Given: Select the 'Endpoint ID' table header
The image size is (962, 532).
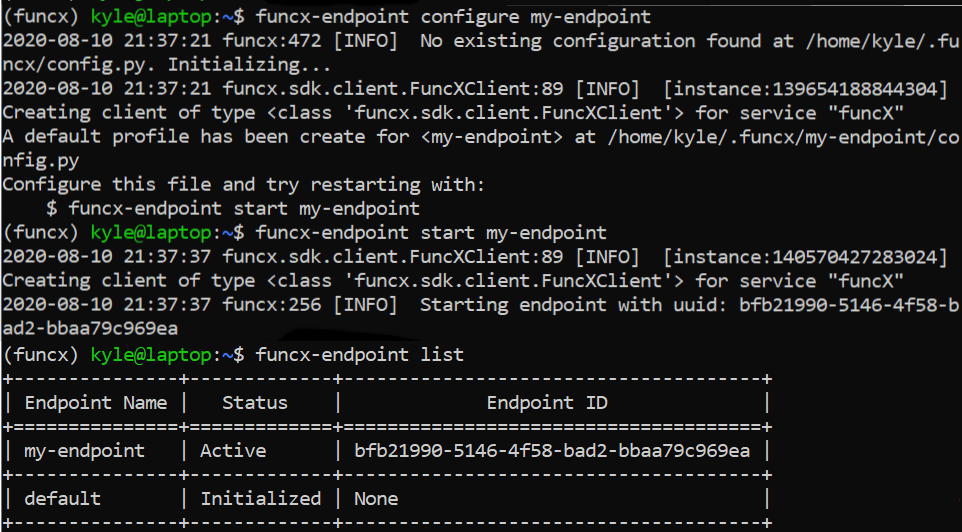Looking at the screenshot, I should point(547,403).
